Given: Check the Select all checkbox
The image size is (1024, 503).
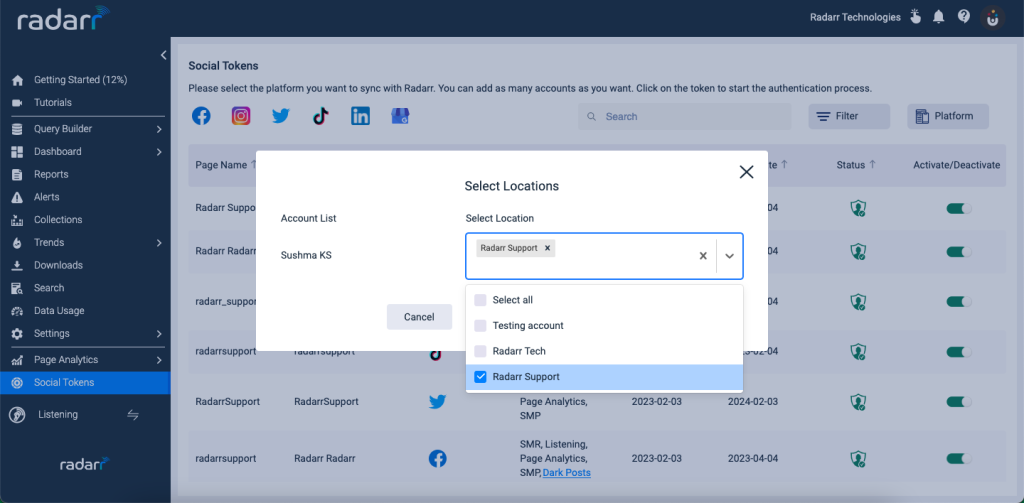Looking at the screenshot, I should (480, 300).
